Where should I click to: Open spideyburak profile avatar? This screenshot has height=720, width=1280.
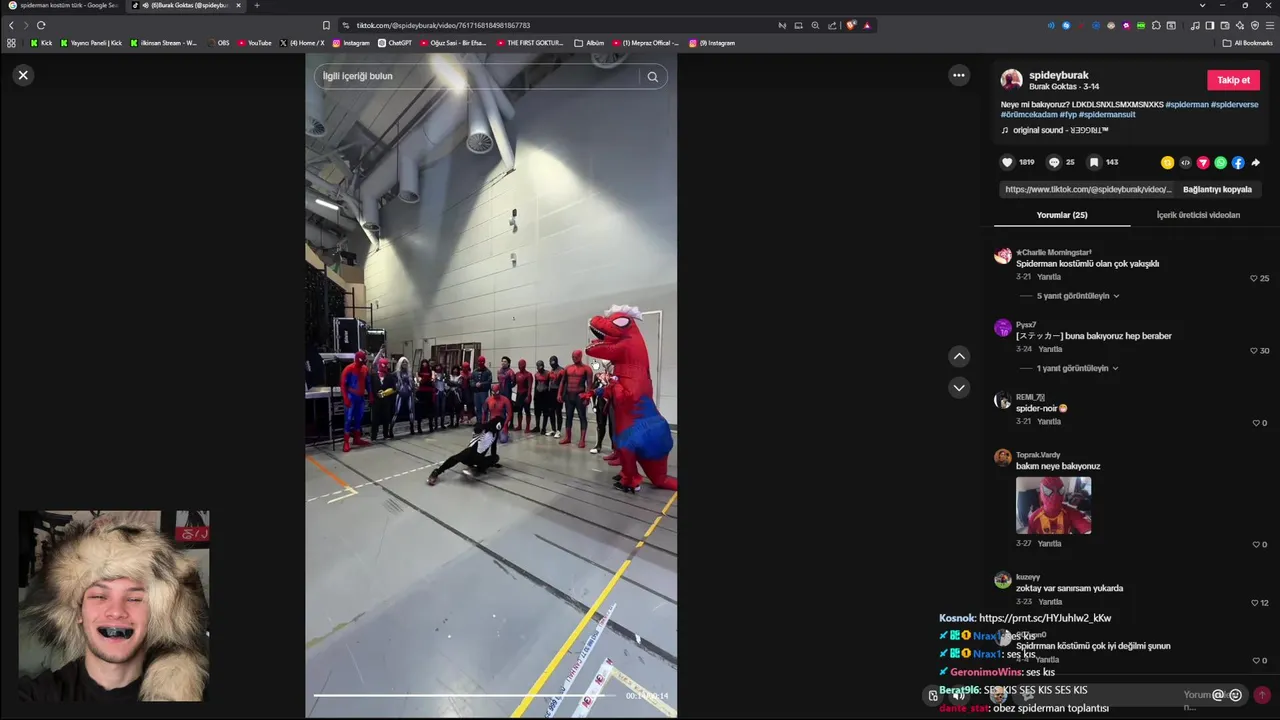(1012, 80)
